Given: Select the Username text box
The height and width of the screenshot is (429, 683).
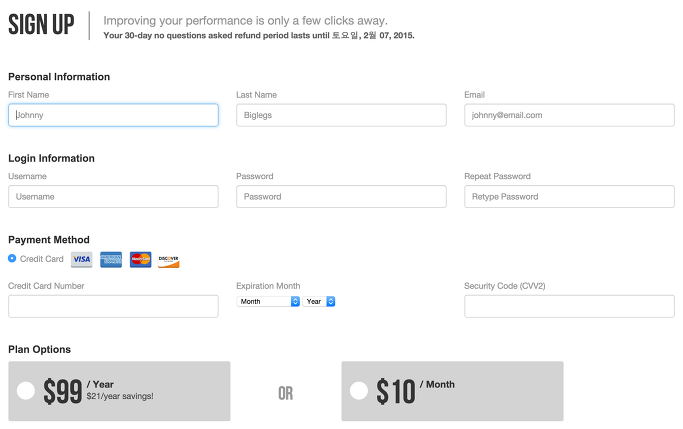Looking at the screenshot, I should [x=113, y=196].
